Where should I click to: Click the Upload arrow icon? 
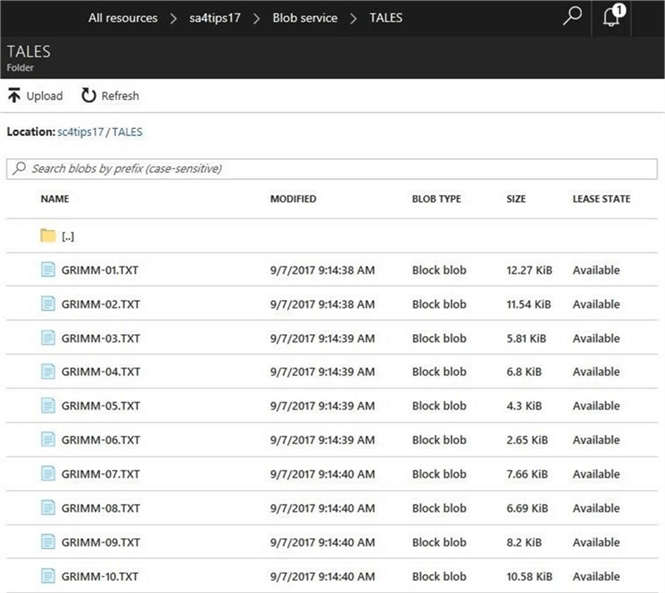pyautogui.click(x=14, y=95)
